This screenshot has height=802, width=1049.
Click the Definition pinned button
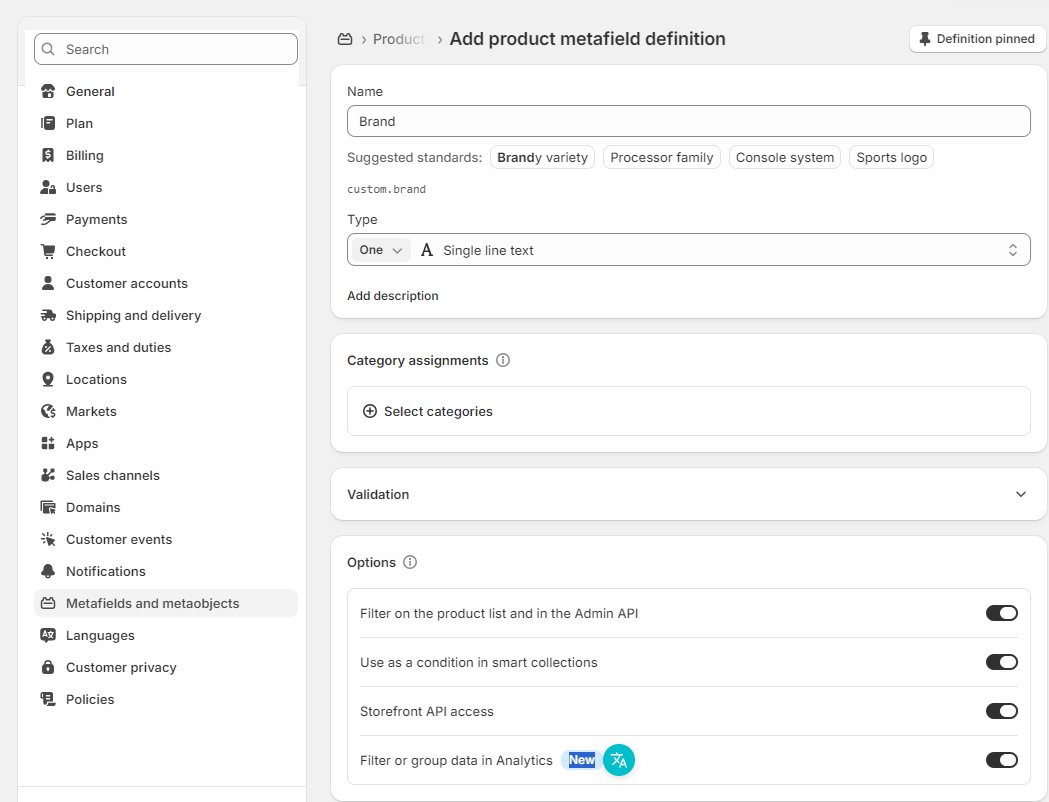pos(977,39)
